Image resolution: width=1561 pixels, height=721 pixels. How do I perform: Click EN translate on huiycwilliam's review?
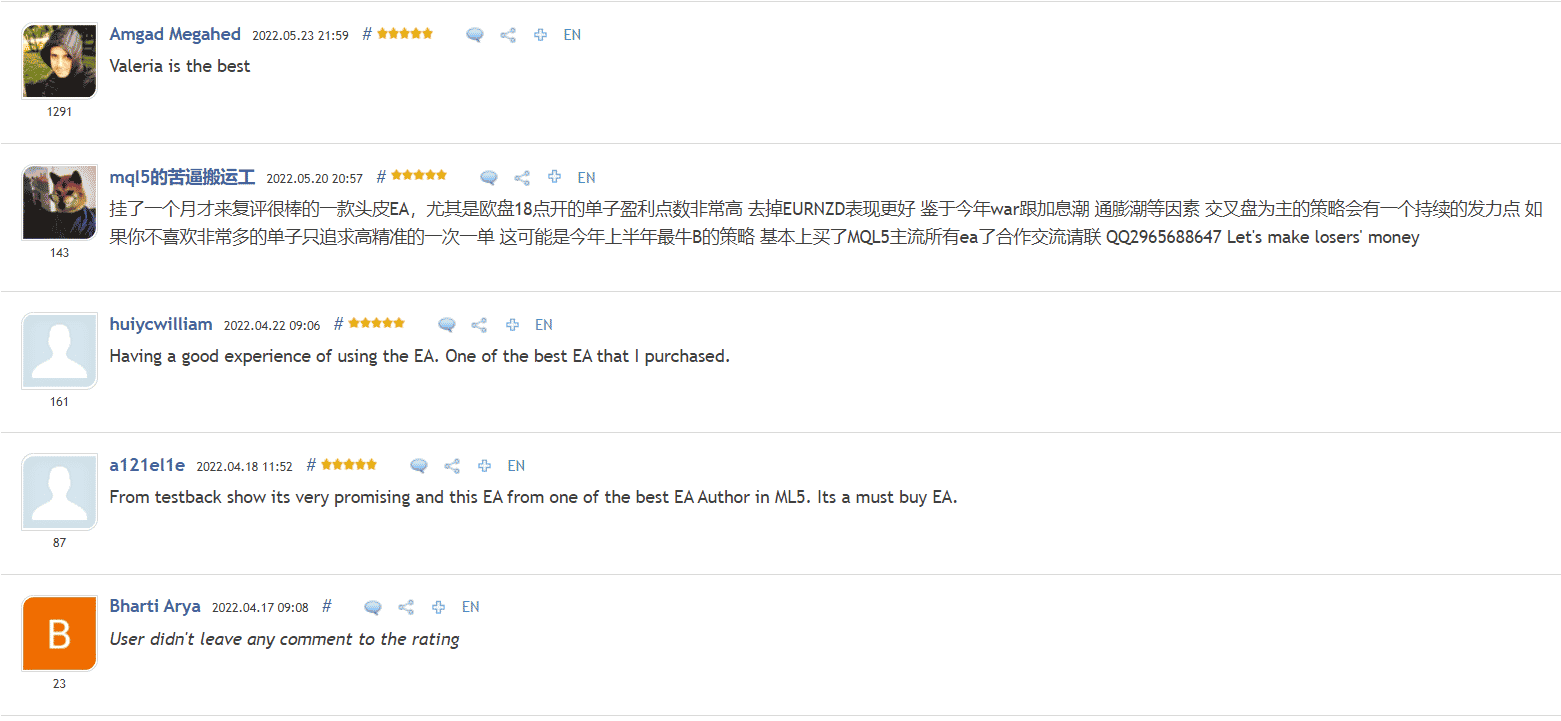544,325
